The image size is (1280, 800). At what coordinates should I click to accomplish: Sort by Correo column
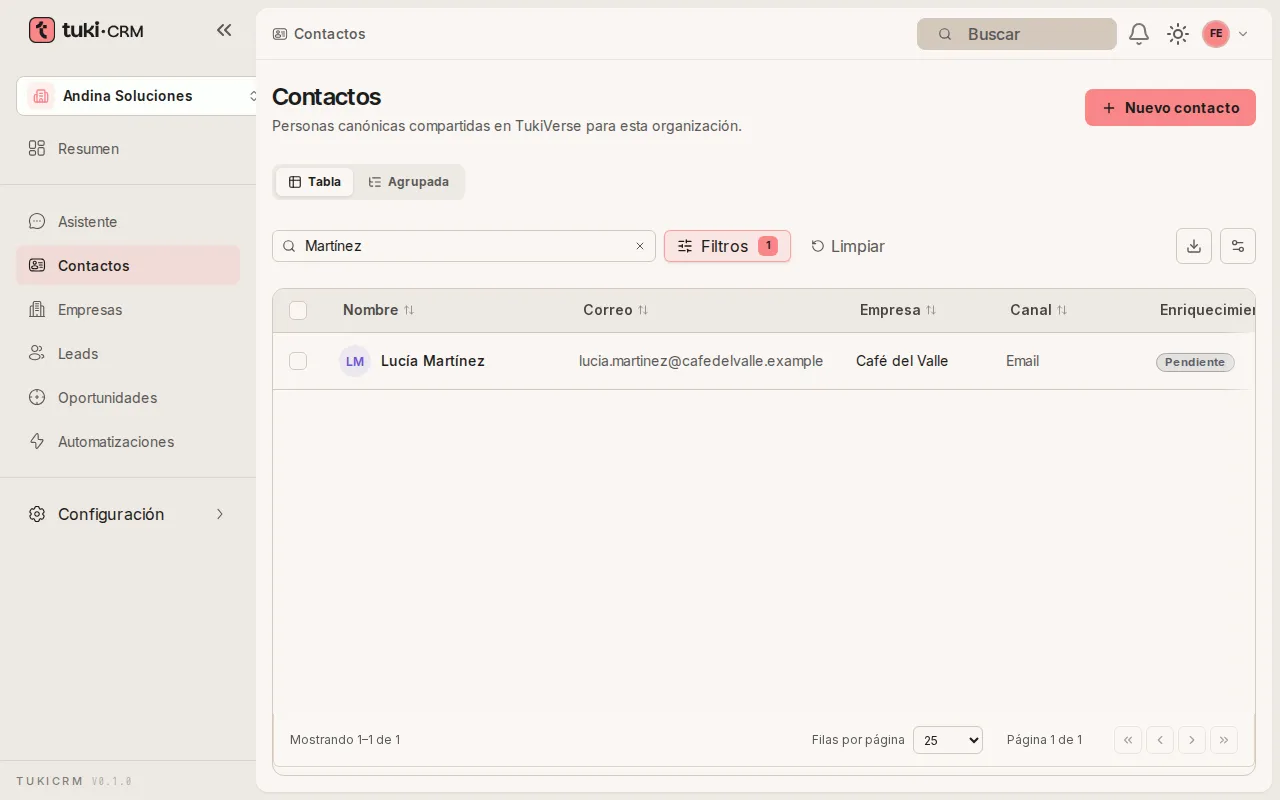(616, 310)
